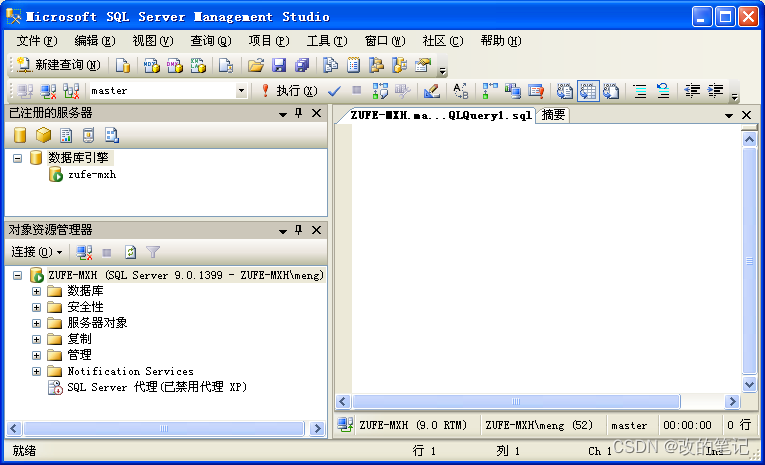765x465 pixels.
Task: Click Object Explorer disconnect icon
Action: click(x=84, y=252)
